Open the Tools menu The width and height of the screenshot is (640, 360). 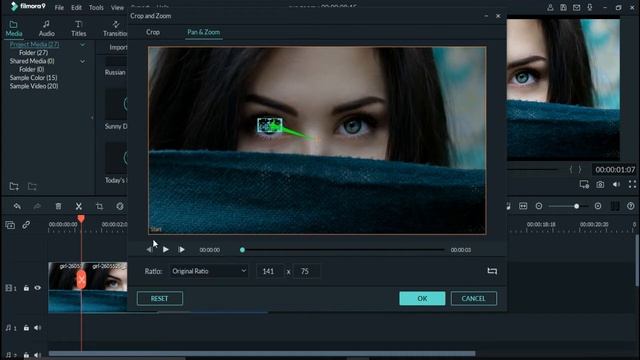tap(96, 8)
